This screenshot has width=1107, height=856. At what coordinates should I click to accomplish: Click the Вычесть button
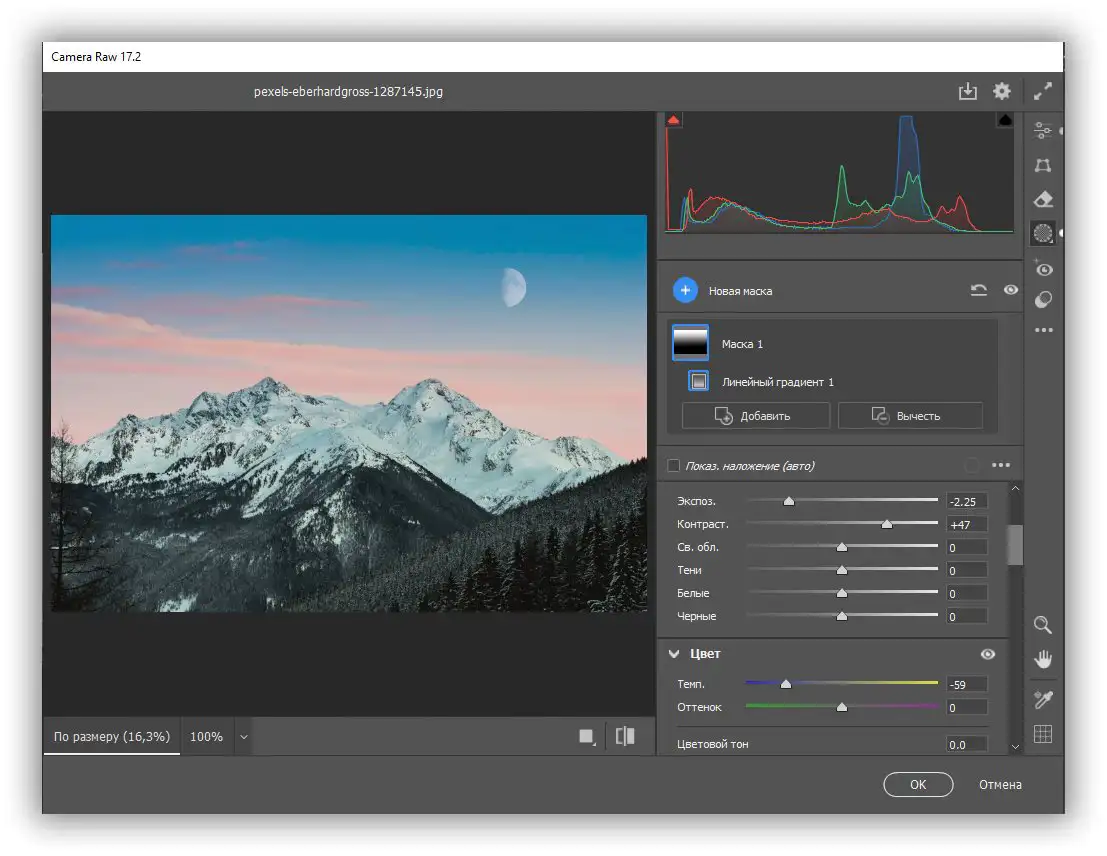pos(910,415)
